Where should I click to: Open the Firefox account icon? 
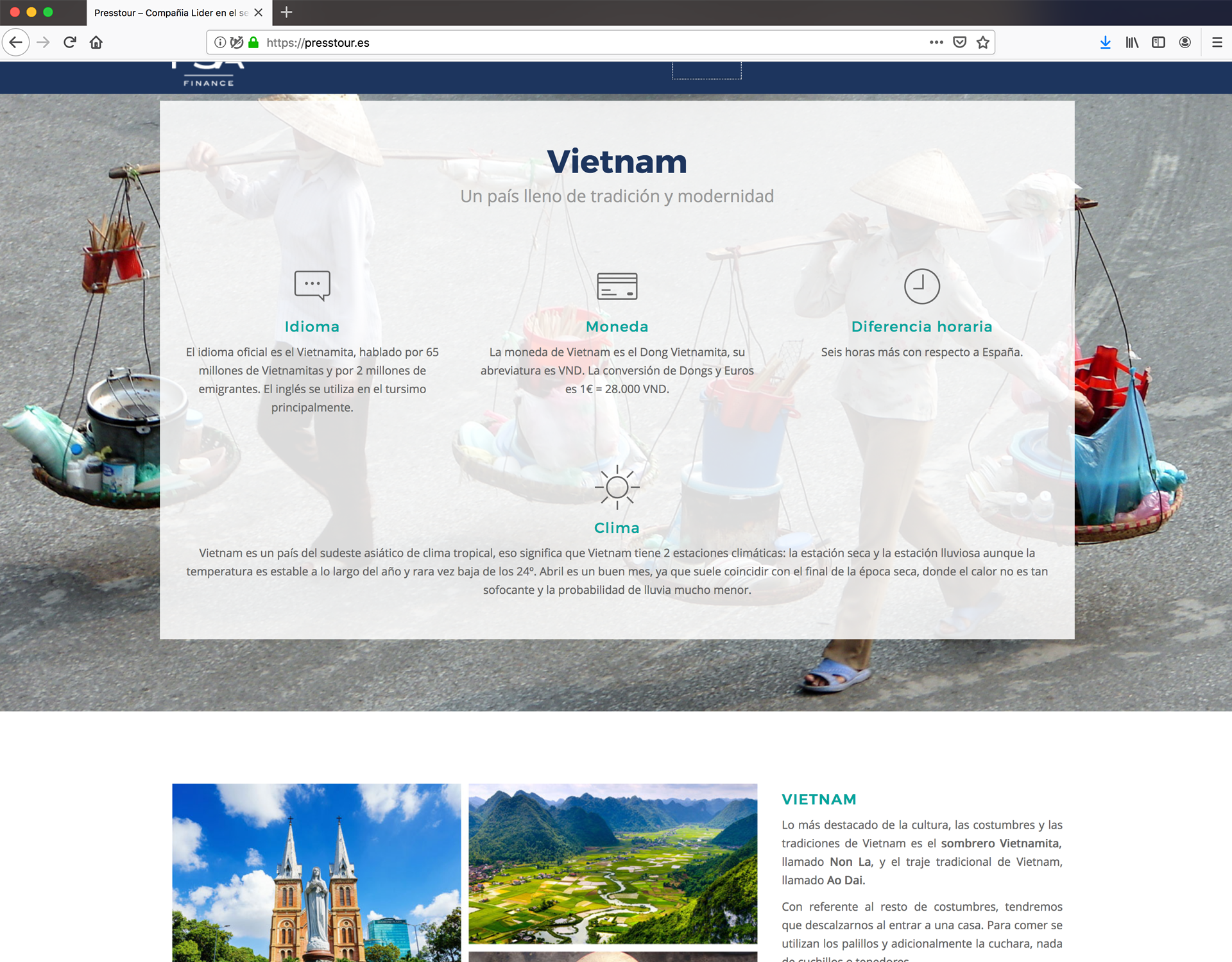point(1185,42)
